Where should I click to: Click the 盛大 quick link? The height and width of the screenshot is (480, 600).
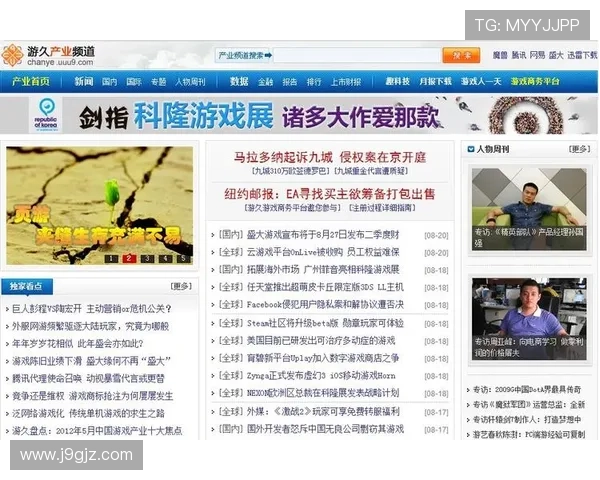click(x=556, y=56)
